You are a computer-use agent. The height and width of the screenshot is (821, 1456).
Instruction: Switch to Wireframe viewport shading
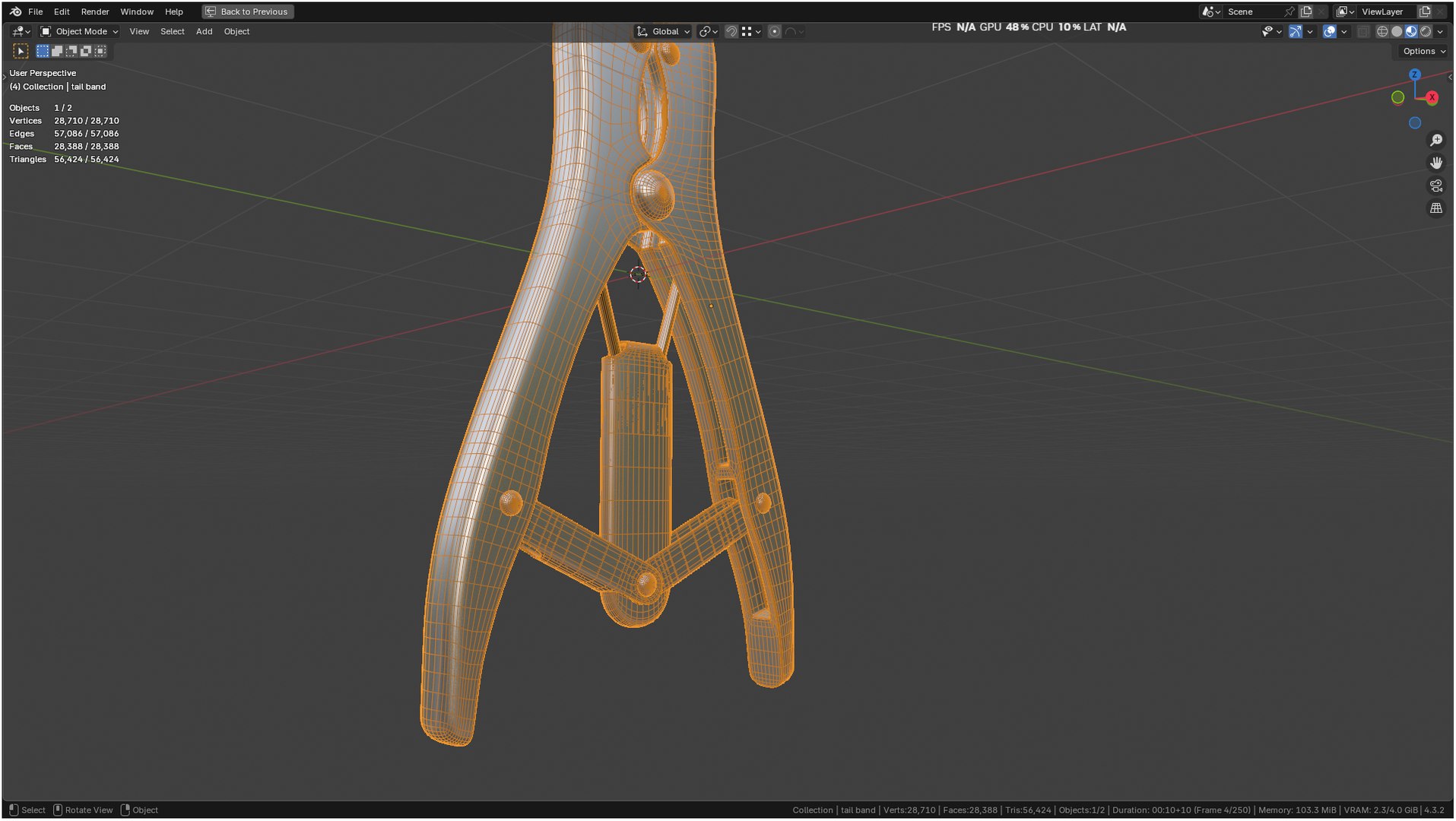tap(1382, 31)
